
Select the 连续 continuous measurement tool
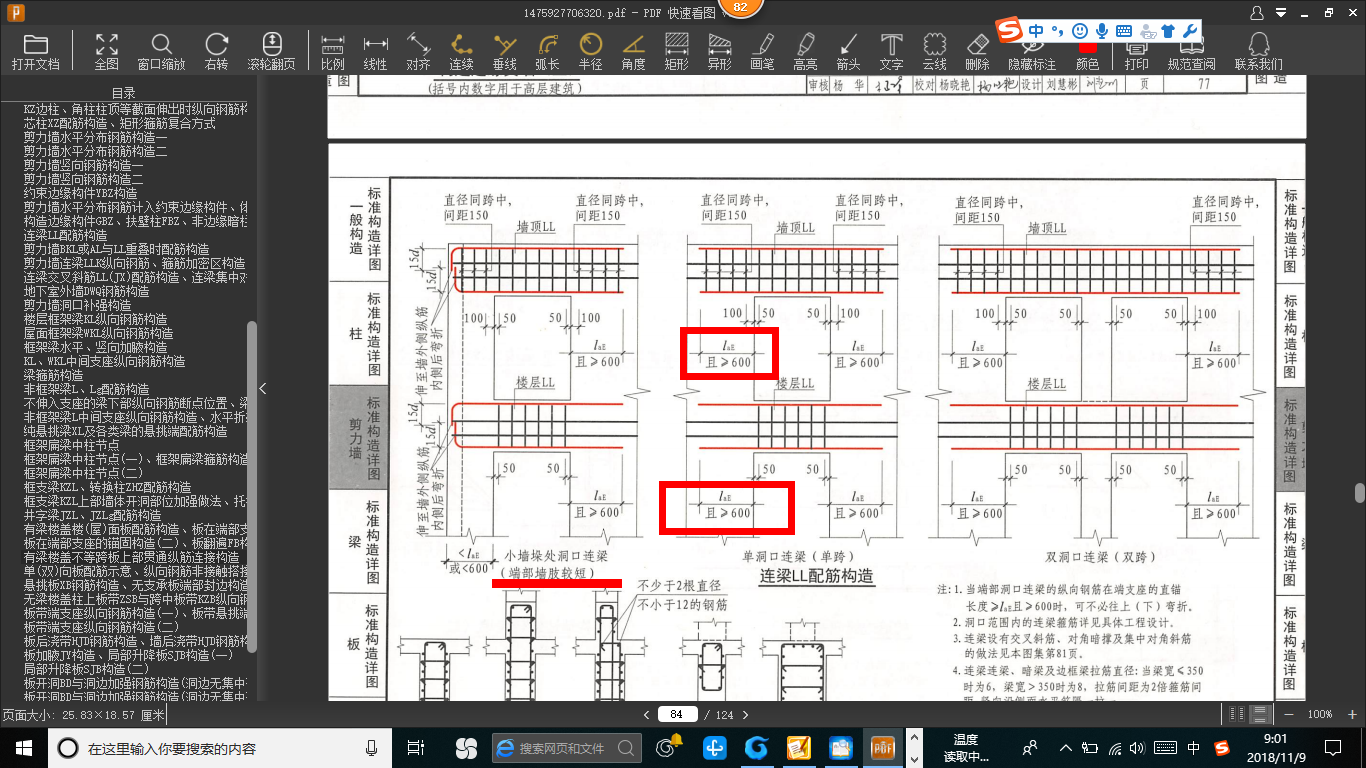coord(461,51)
